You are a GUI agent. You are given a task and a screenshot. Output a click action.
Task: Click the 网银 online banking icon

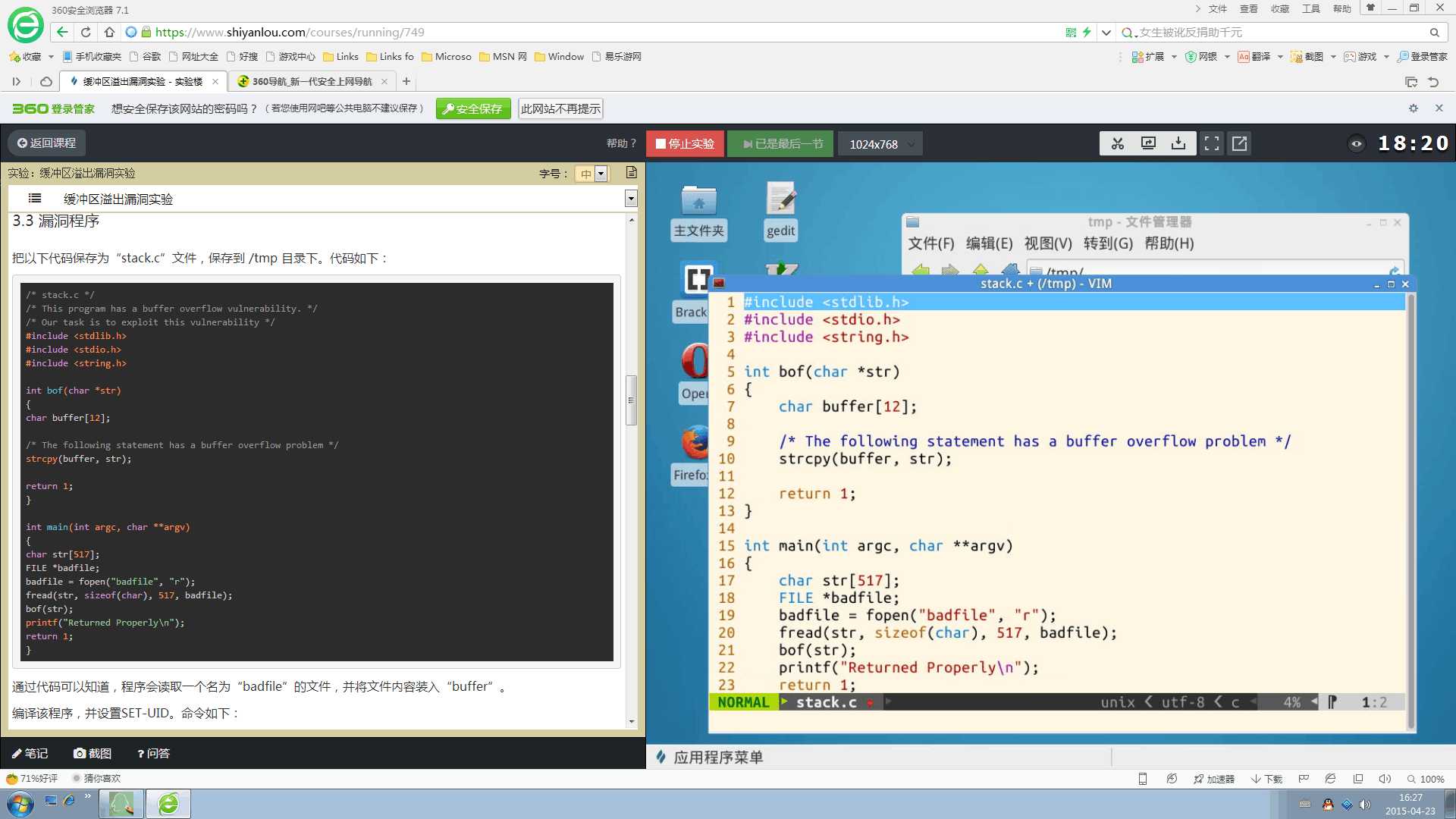coord(1201,57)
